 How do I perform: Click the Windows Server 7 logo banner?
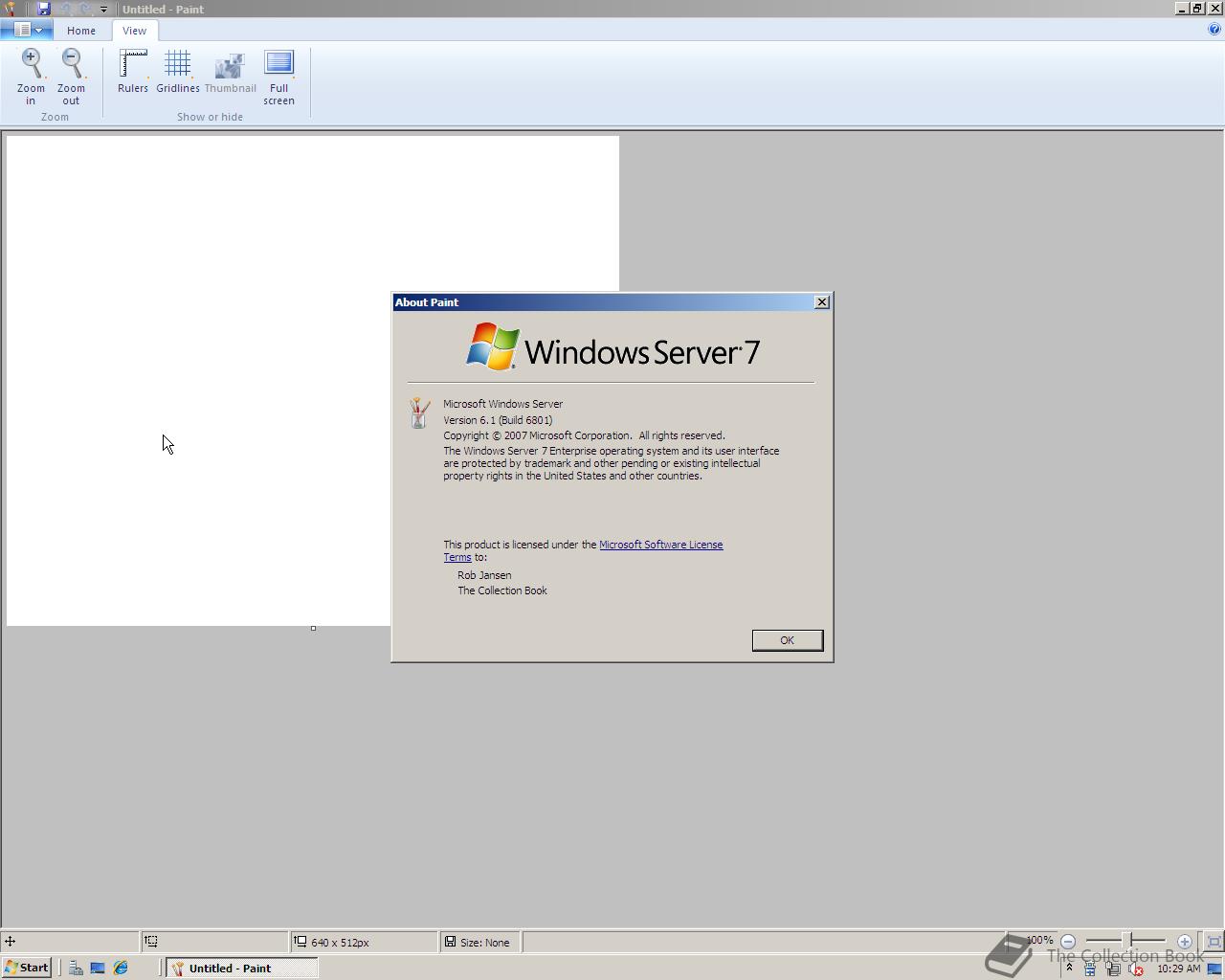pos(612,346)
